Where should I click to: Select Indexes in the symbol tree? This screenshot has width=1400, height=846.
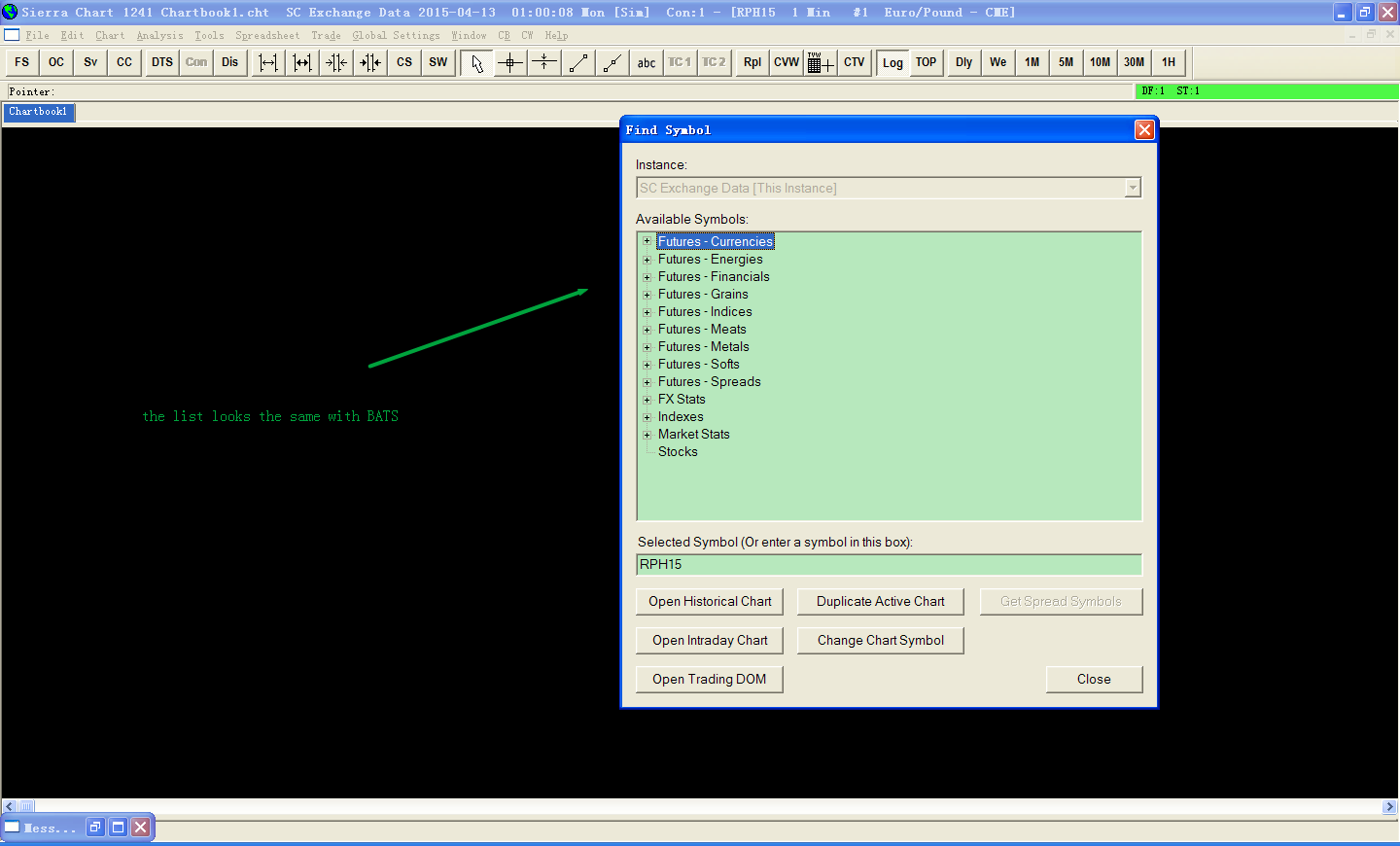point(681,417)
